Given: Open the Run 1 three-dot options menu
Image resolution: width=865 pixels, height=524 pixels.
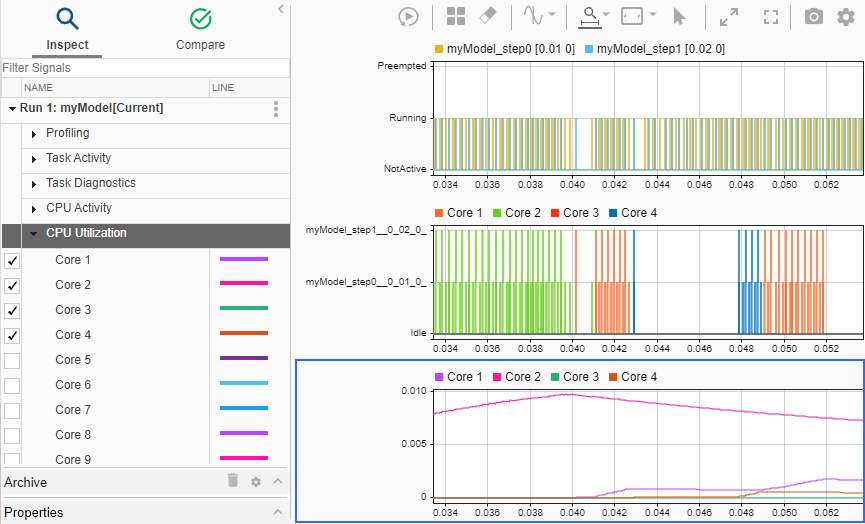Looking at the screenshot, I should [x=276, y=108].
